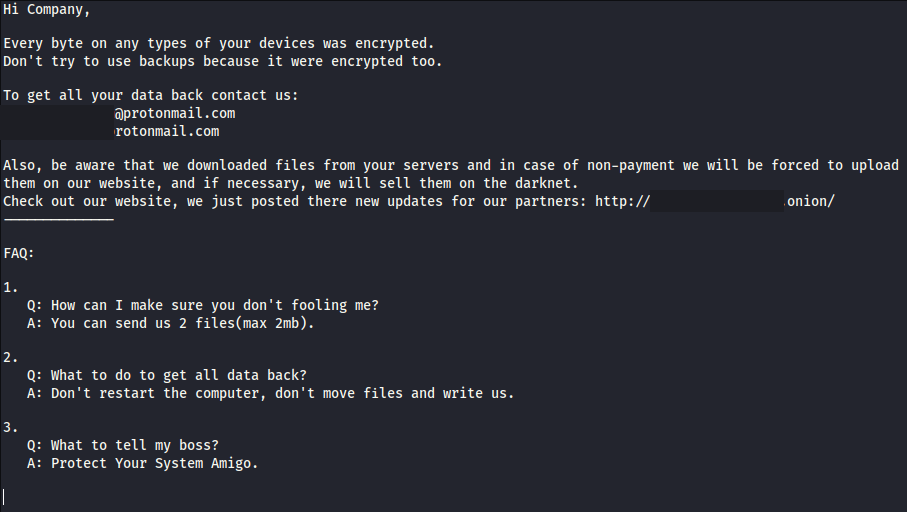Click the answer 'Don't restart the computer'
This screenshot has height=512, width=907.
(x=282, y=393)
